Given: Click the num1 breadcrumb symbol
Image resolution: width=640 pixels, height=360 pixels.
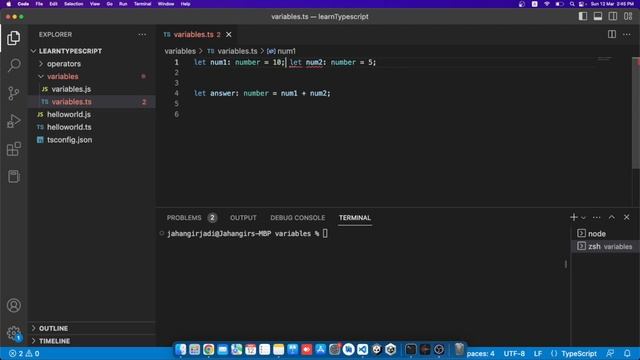Looking at the screenshot, I should (x=282, y=51).
